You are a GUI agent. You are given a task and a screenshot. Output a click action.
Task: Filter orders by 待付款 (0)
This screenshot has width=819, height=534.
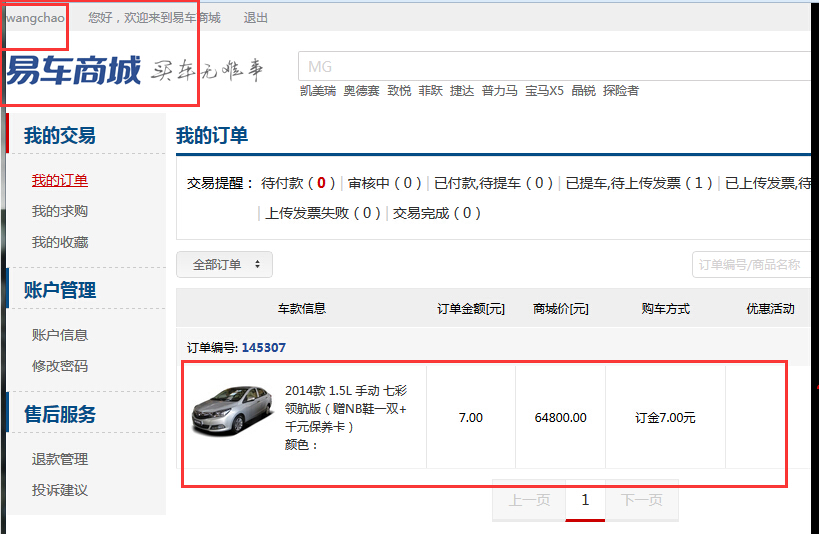click(298, 183)
